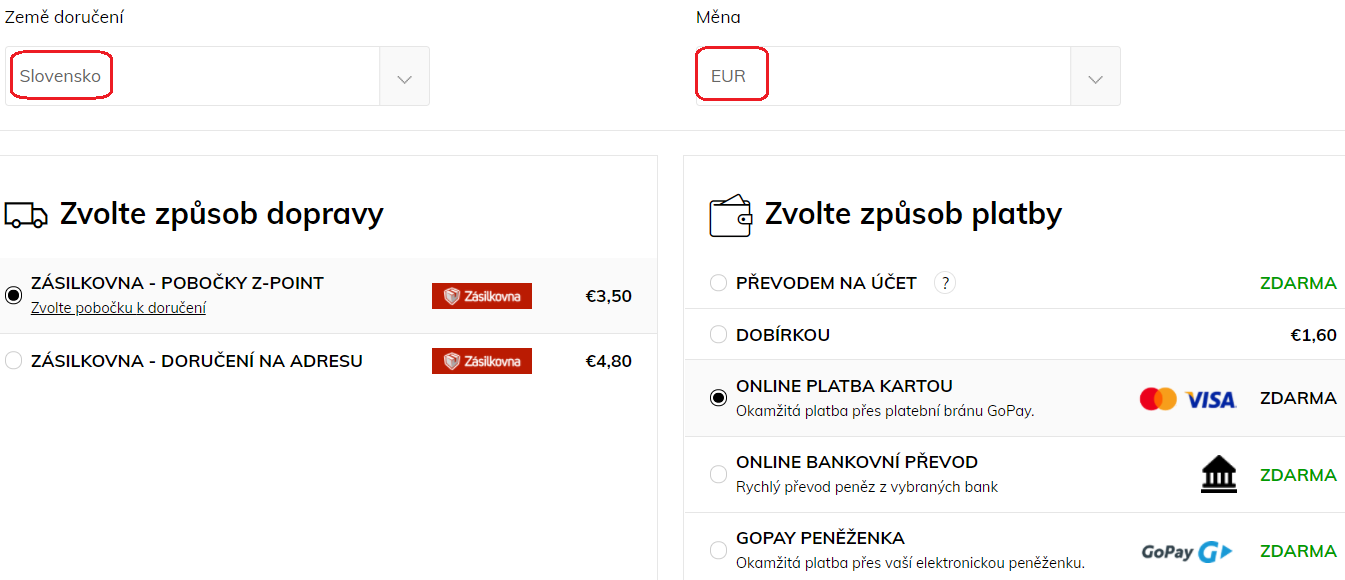Select GoPay peněženka payment radio
The height and width of the screenshot is (580, 1345).
pos(718,550)
